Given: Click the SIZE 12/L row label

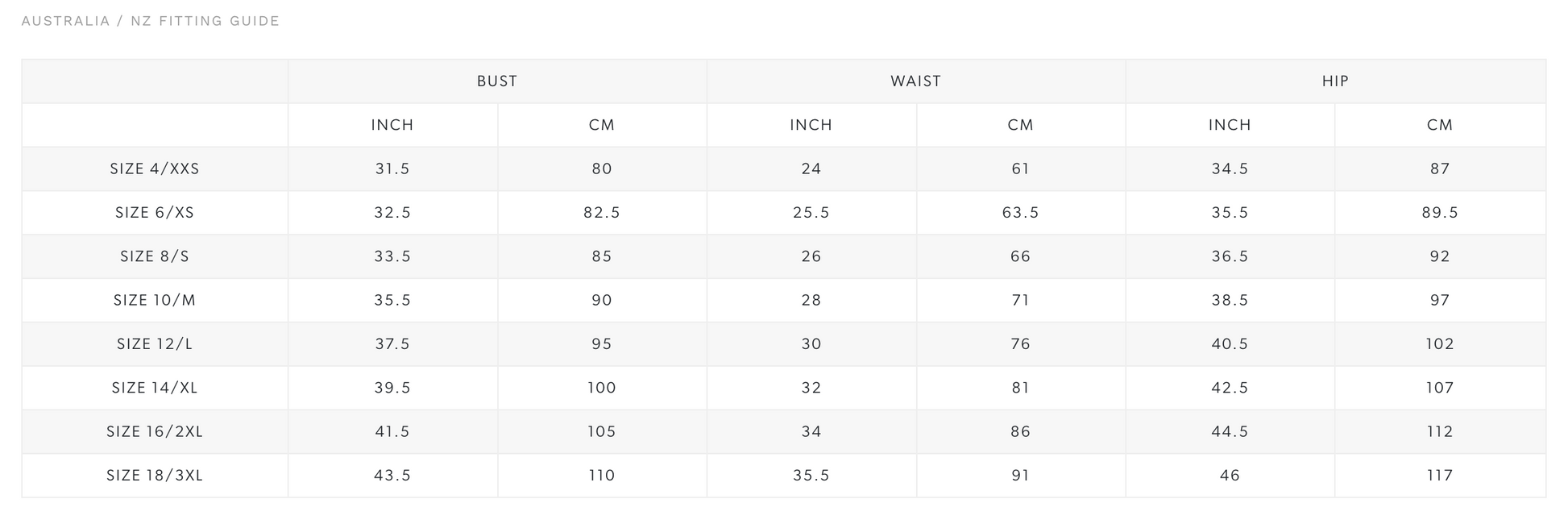Looking at the screenshot, I should pyautogui.click(x=155, y=344).
